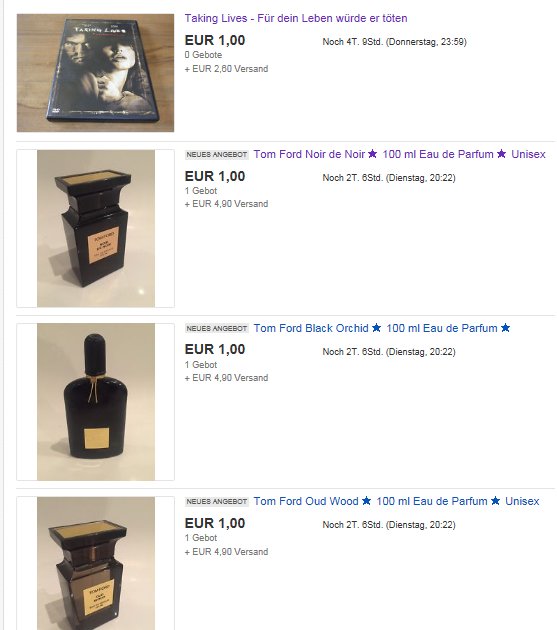Open the Taking Lives DVD listing title
The height and width of the screenshot is (630, 557).
[x=296, y=18]
